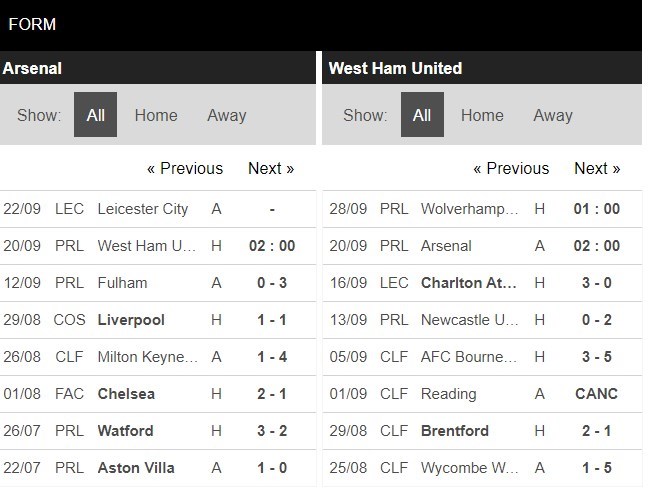The height and width of the screenshot is (496, 648).
Task: Switch Arsenal form to Home matches
Action: click(x=156, y=115)
